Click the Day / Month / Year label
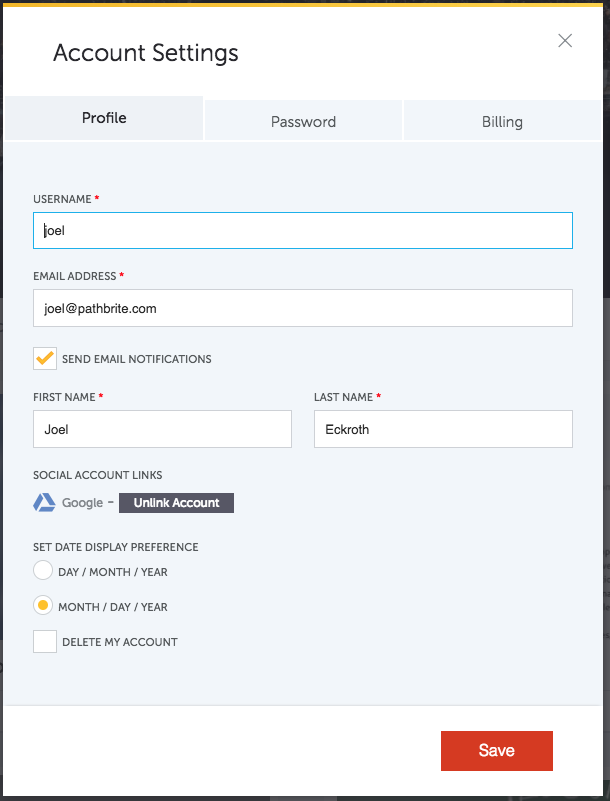610x801 pixels. click(113, 572)
